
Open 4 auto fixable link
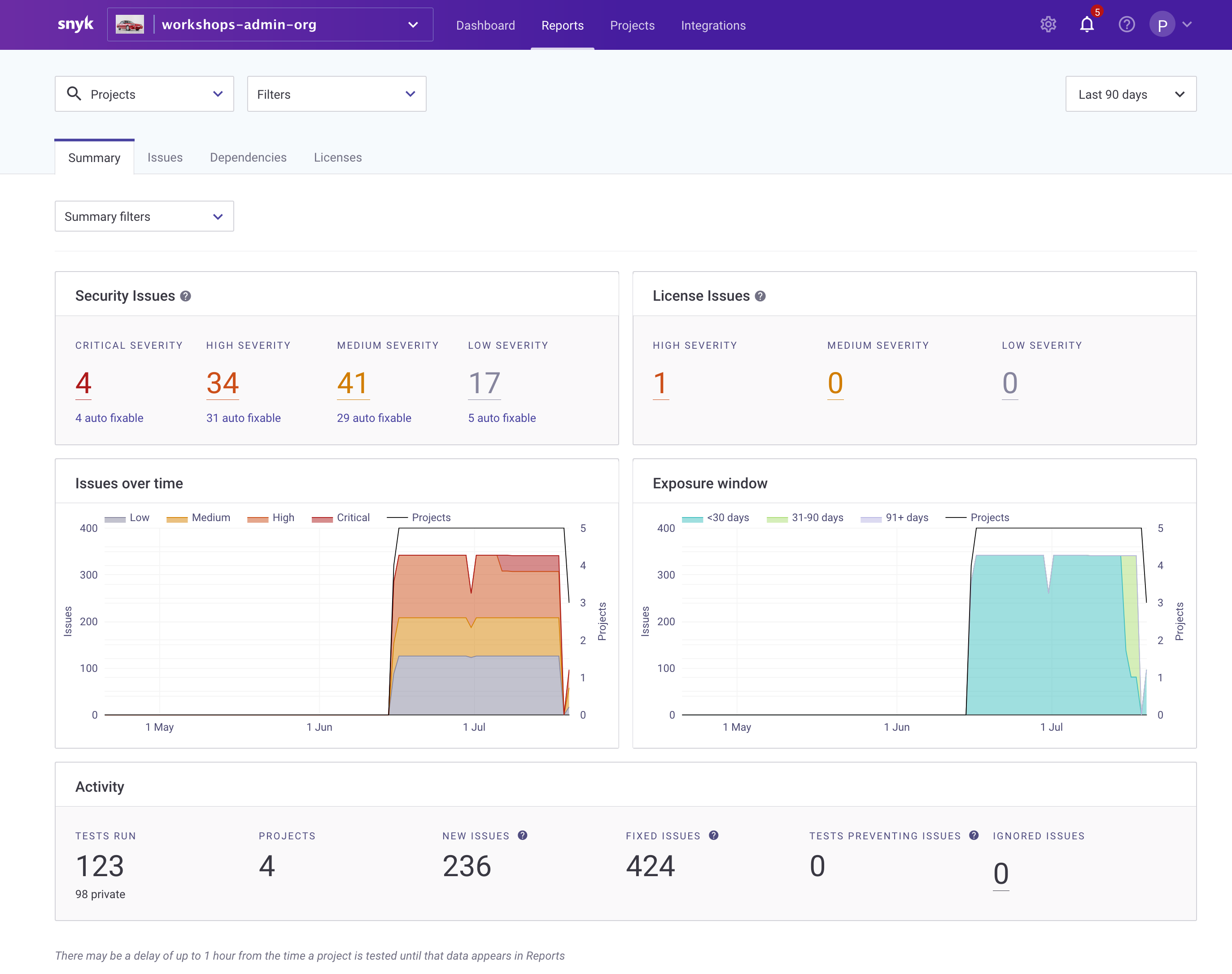109,418
